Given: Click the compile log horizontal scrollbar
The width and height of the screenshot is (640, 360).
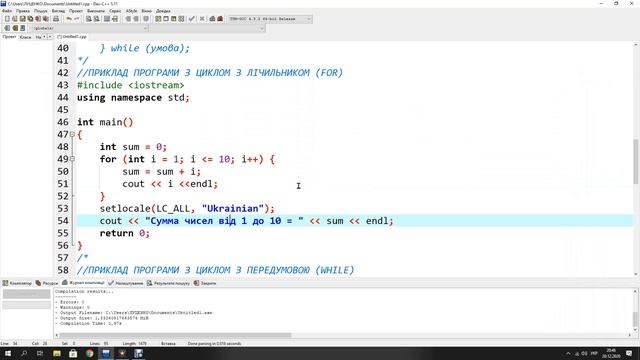Looking at the screenshot, I should pyautogui.click(x=176, y=335).
